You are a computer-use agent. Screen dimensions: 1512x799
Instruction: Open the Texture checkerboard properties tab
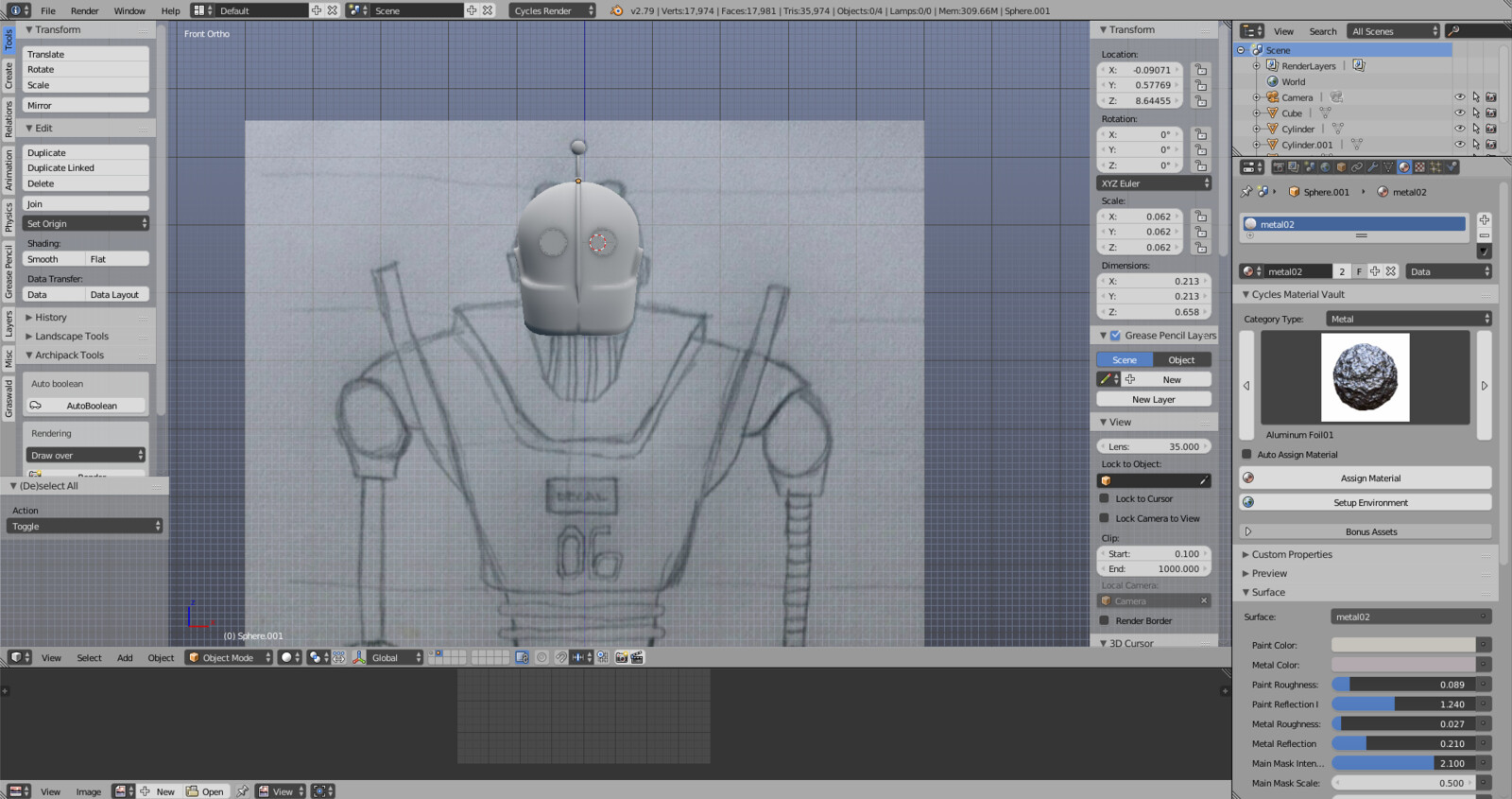[x=1419, y=167]
